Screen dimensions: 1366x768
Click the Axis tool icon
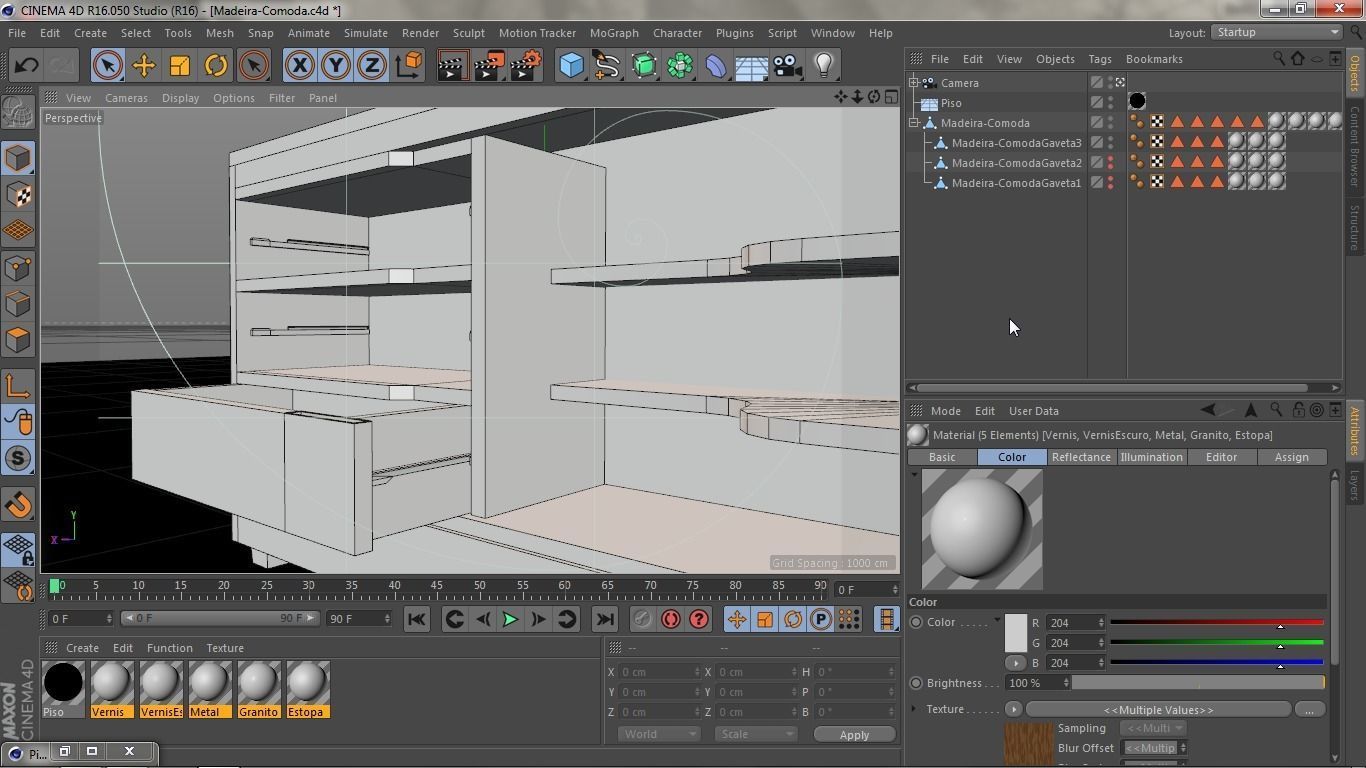(x=17, y=386)
